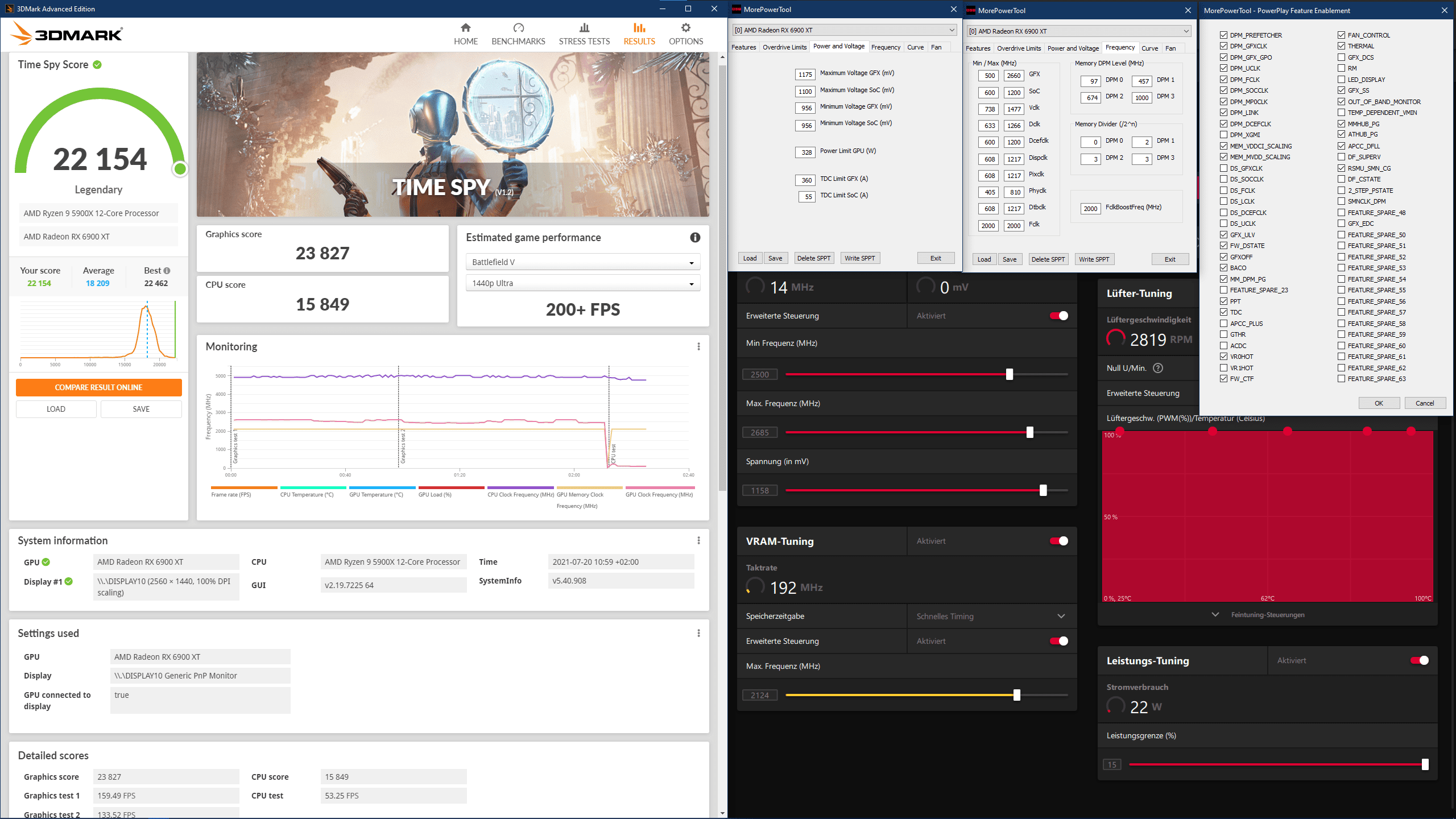Open the 1440p Ultra resolution dropdown

(582, 283)
